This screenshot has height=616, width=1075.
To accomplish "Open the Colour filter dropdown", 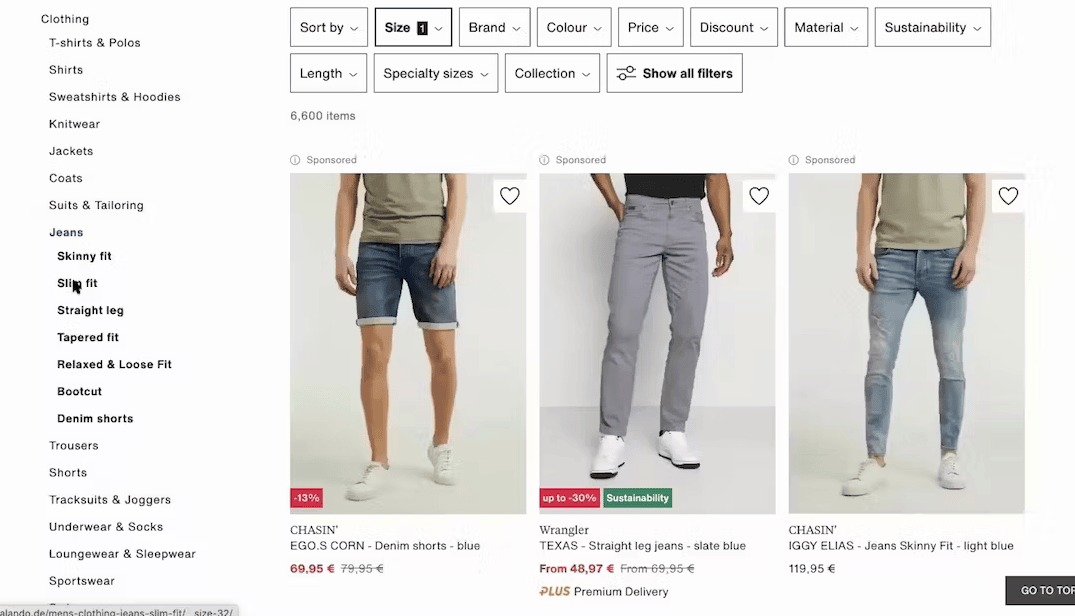I will pyautogui.click(x=573, y=27).
